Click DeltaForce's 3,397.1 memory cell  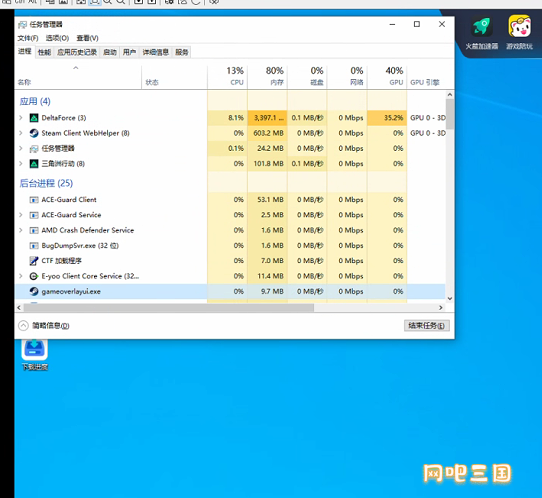(268, 118)
